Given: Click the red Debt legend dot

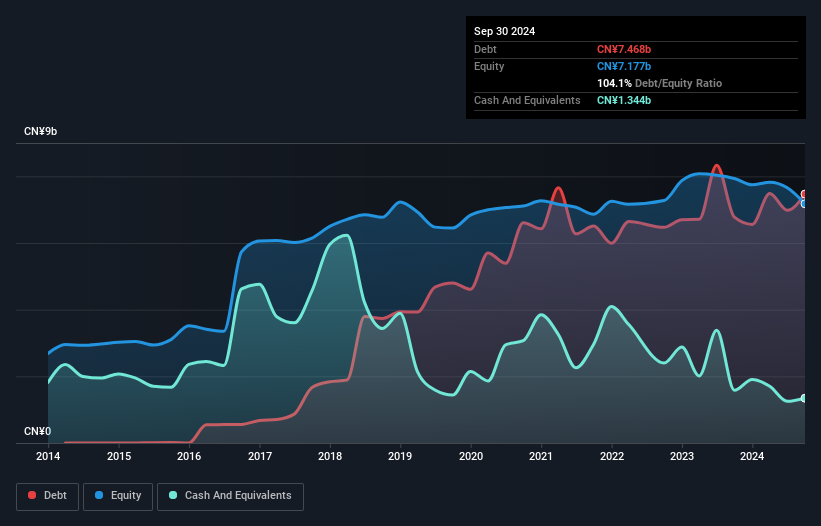Looking at the screenshot, I should 32,495.
